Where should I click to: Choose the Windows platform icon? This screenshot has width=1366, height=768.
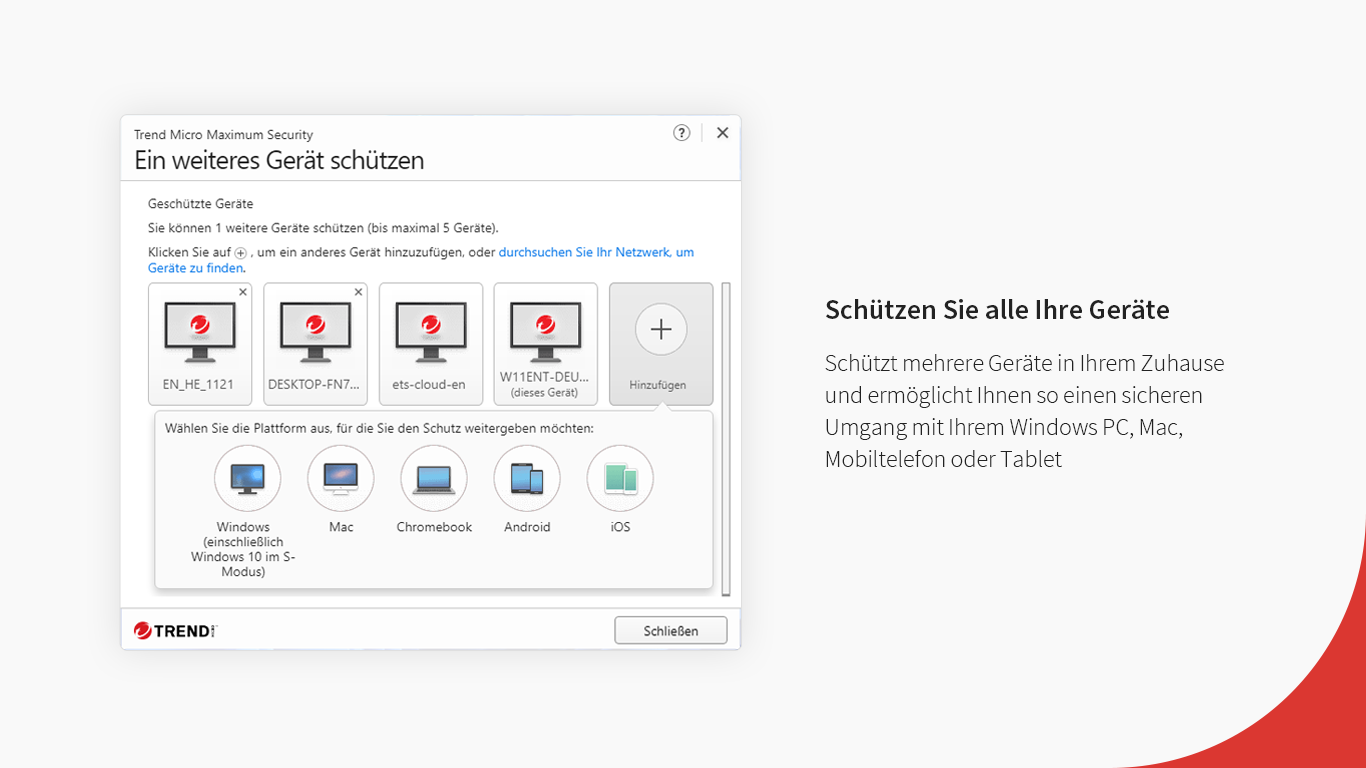pyautogui.click(x=247, y=478)
